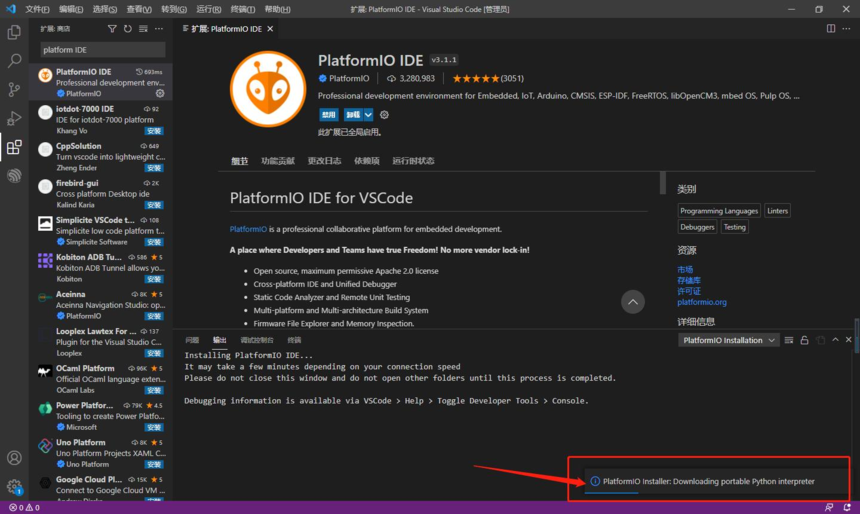Split the editor to the right
The image size is (860, 514).
(x=831, y=29)
